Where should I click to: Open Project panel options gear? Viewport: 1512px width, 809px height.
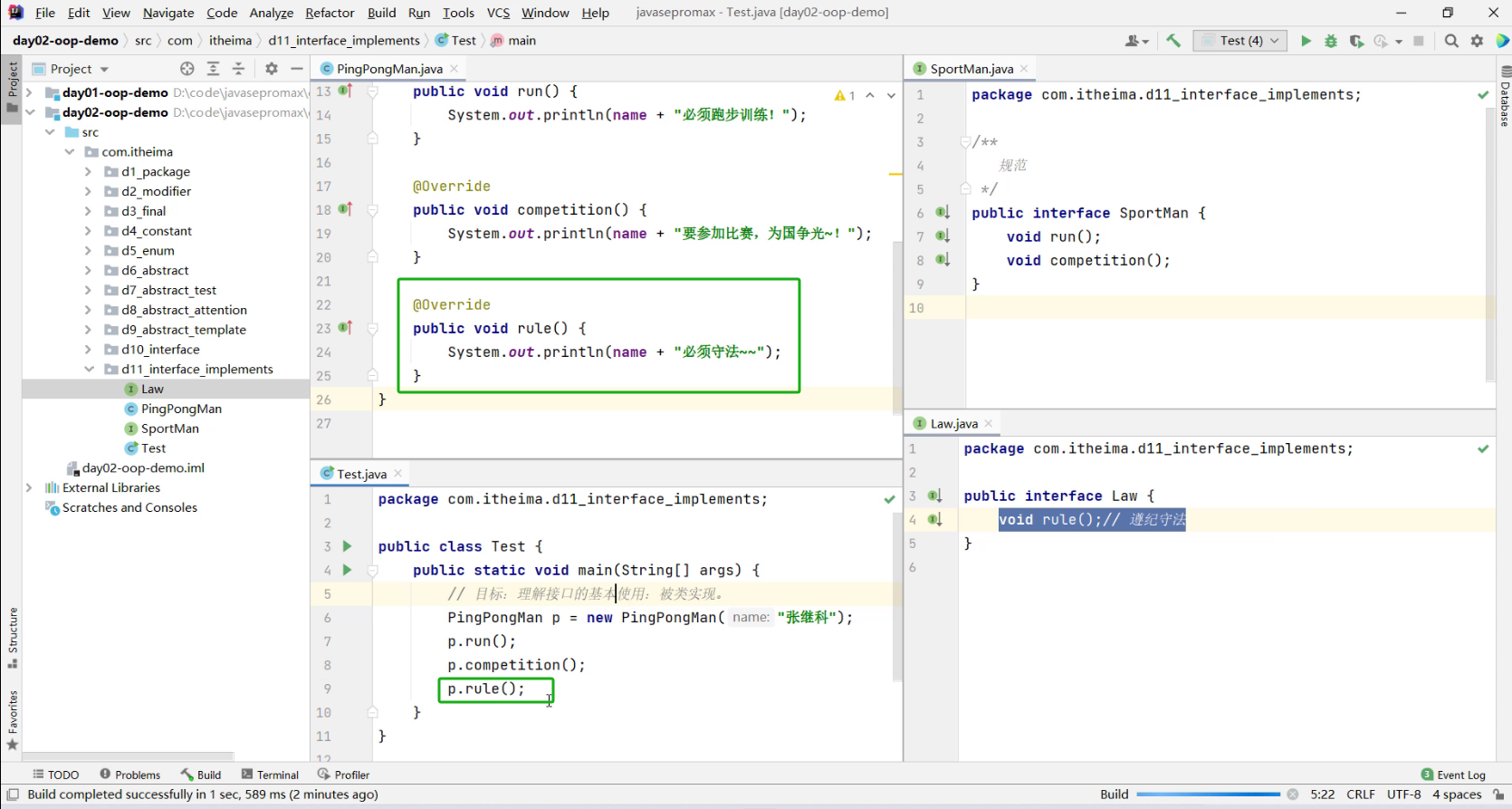point(272,69)
